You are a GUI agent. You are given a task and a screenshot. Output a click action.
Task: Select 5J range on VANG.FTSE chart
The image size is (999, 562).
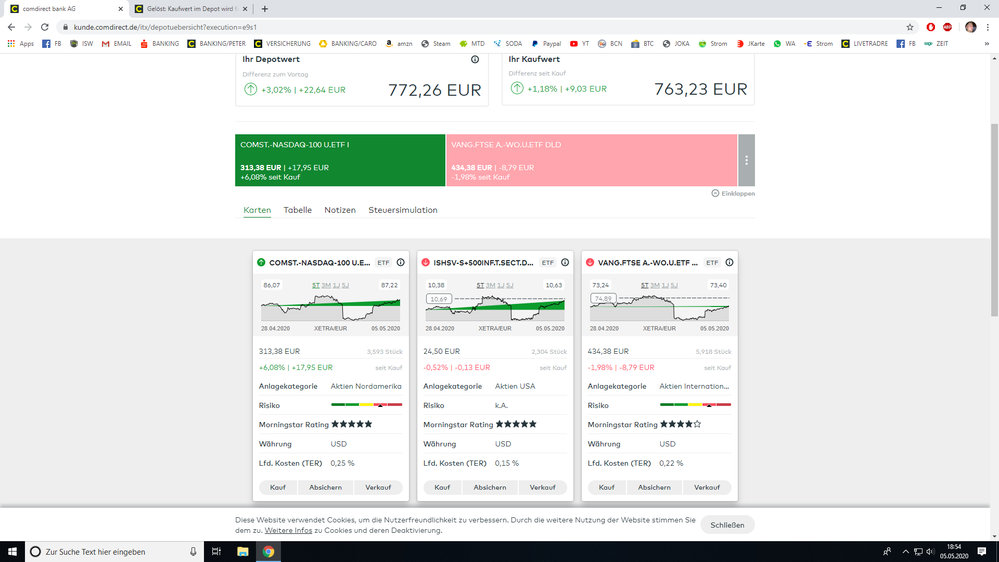(674, 286)
